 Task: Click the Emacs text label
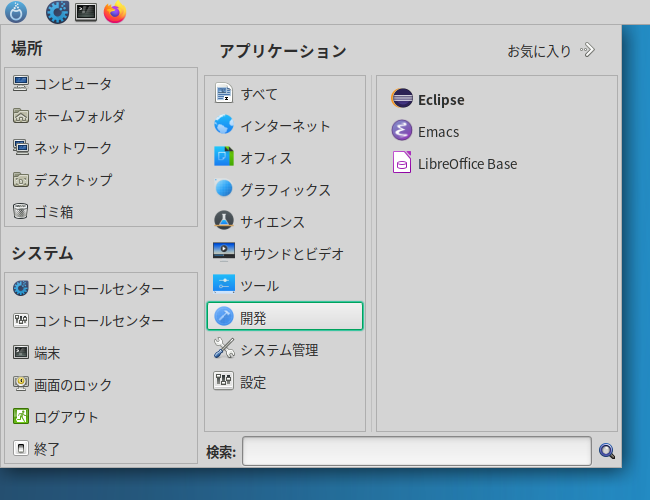tap(439, 132)
